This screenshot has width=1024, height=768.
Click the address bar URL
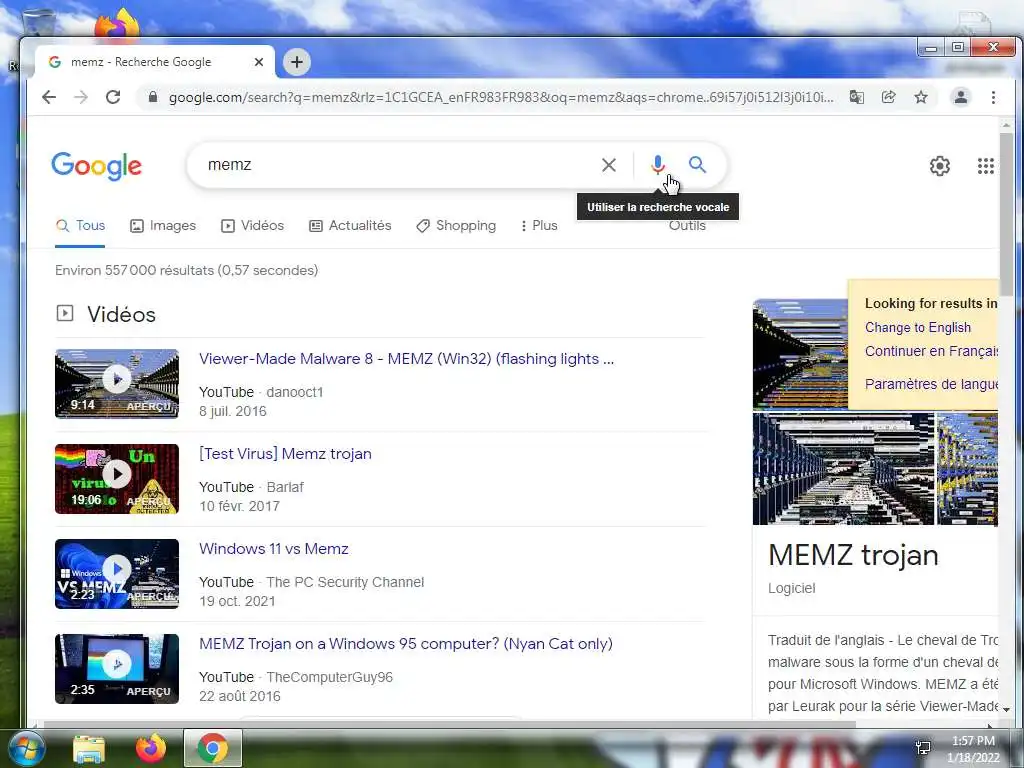pyautogui.click(x=500, y=97)
